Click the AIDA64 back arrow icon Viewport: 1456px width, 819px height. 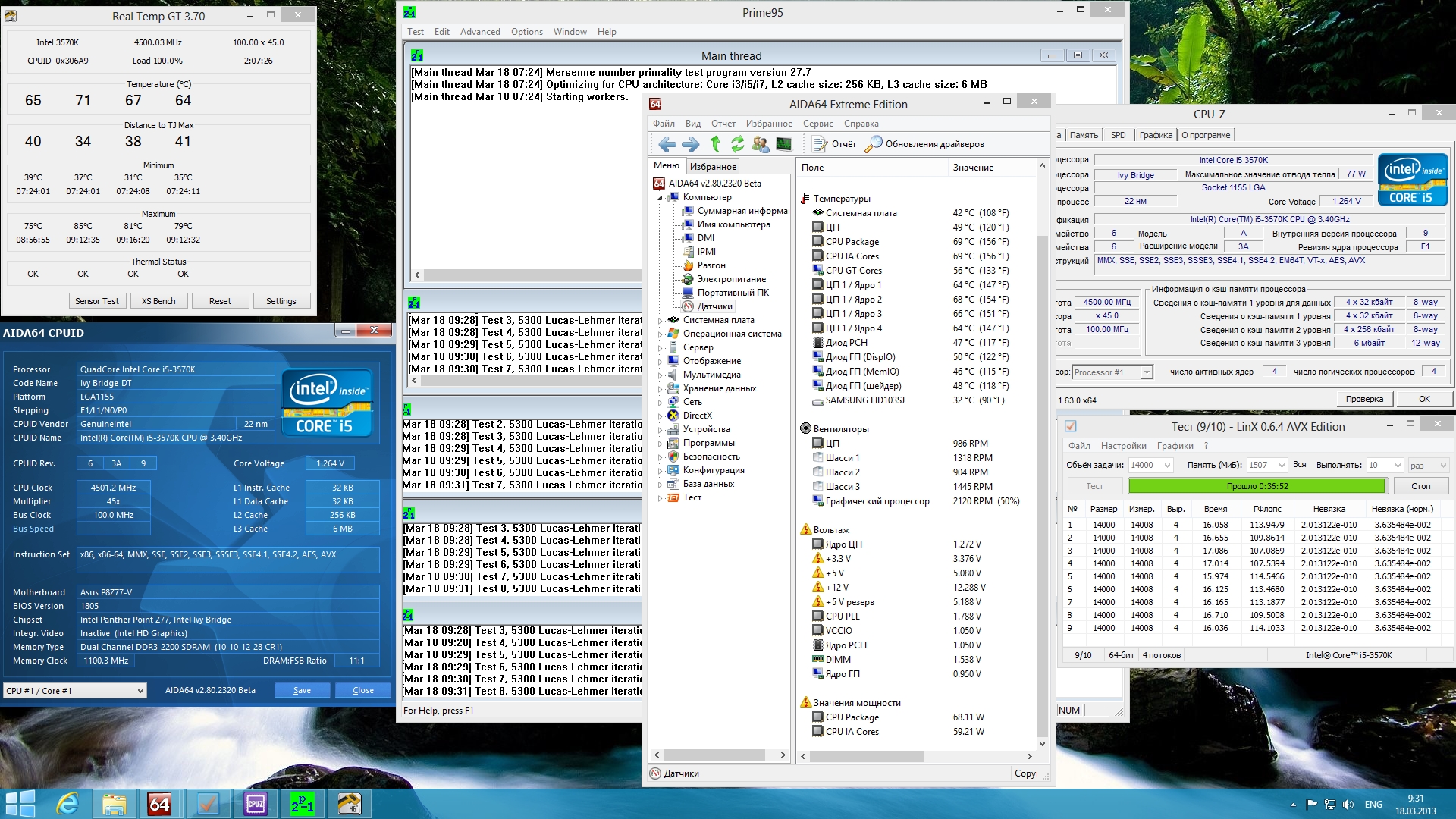(x=667, y=144)
